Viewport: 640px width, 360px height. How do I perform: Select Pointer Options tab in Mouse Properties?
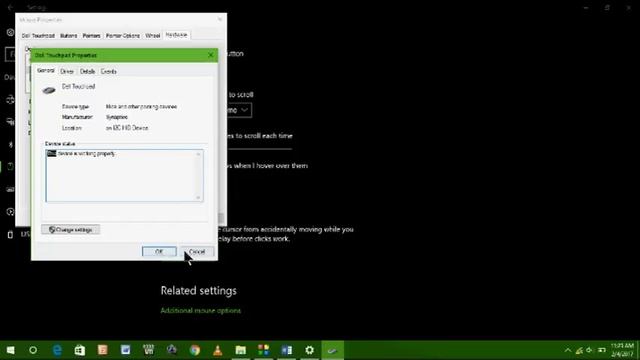[122, 36]
